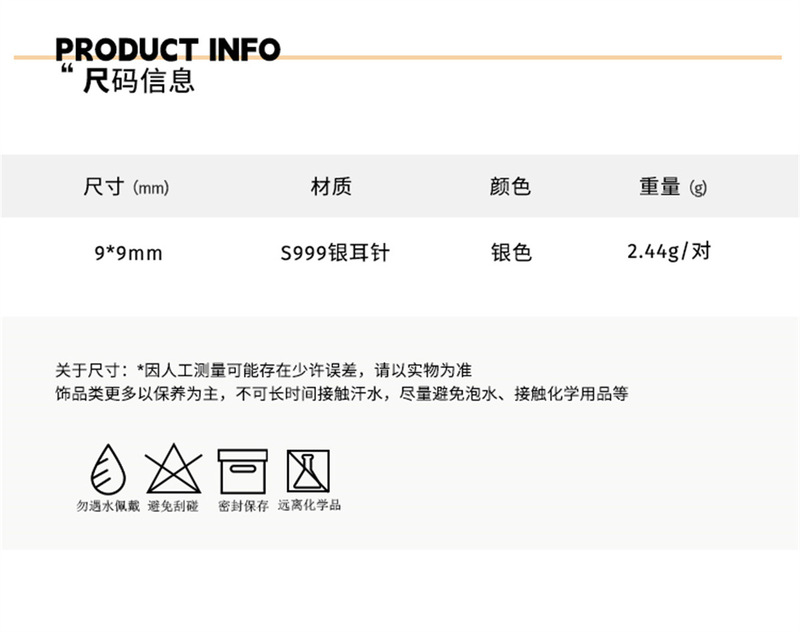The height and width of the screenshot is (632, 800).
Task: Click the 银色 color value
Action: pyautogui.click(x=510, y=253)
